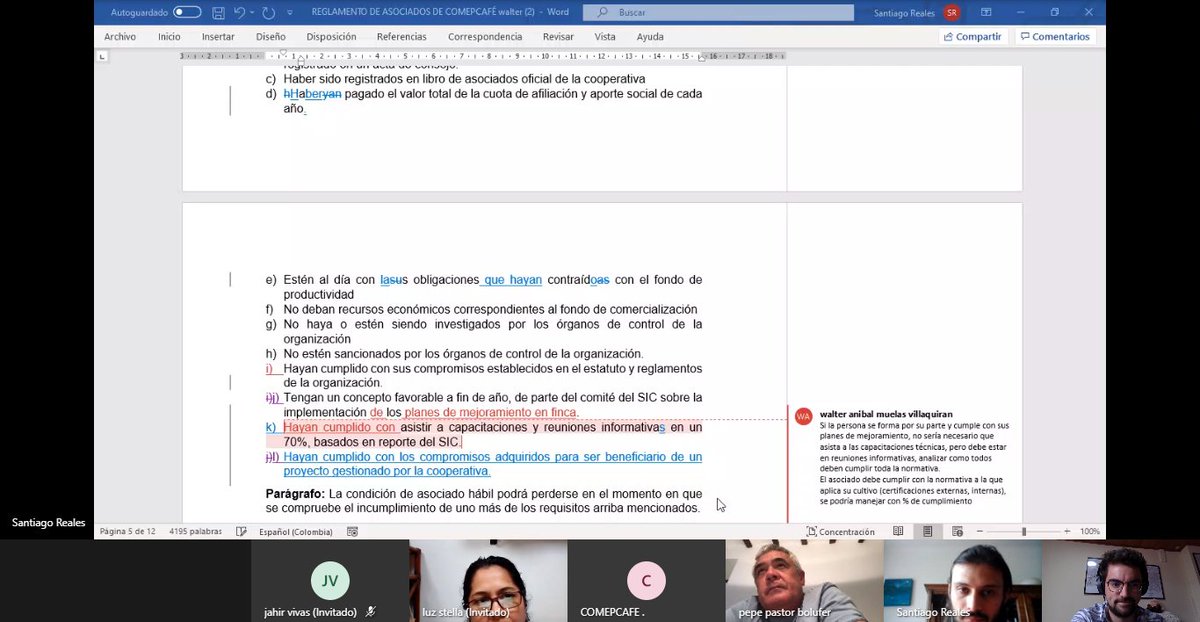The image size is (1200, 622).
Task: Click luz stella participant video tile
Action: point(488,581)
